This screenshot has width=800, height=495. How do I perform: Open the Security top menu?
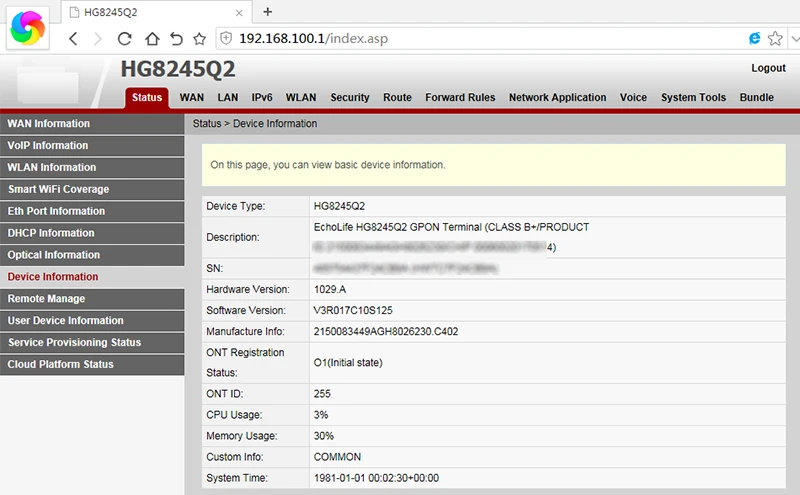(x=349, y=97)
